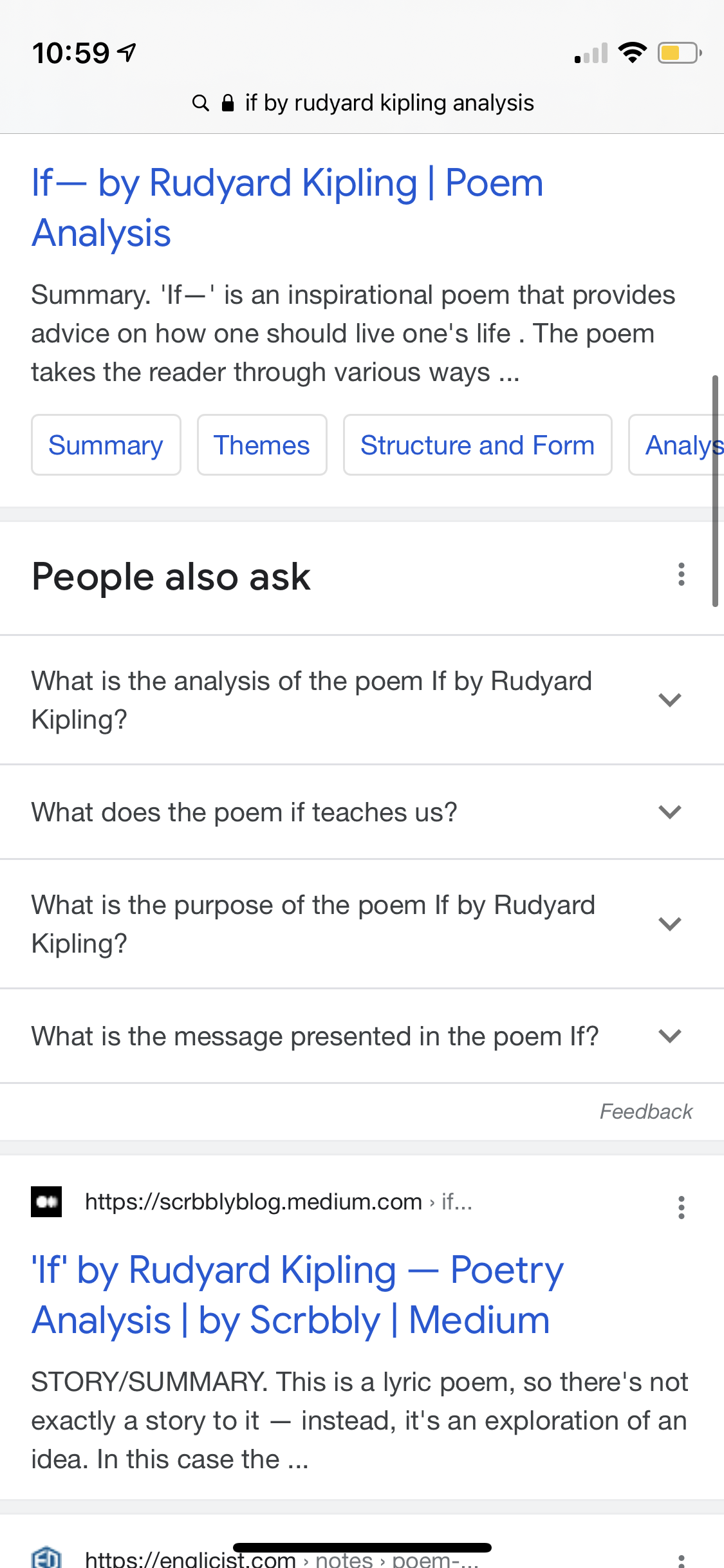Select the Themes chip
The width and height of the screenshot is (724, 1568).
[x=262, y=445]
